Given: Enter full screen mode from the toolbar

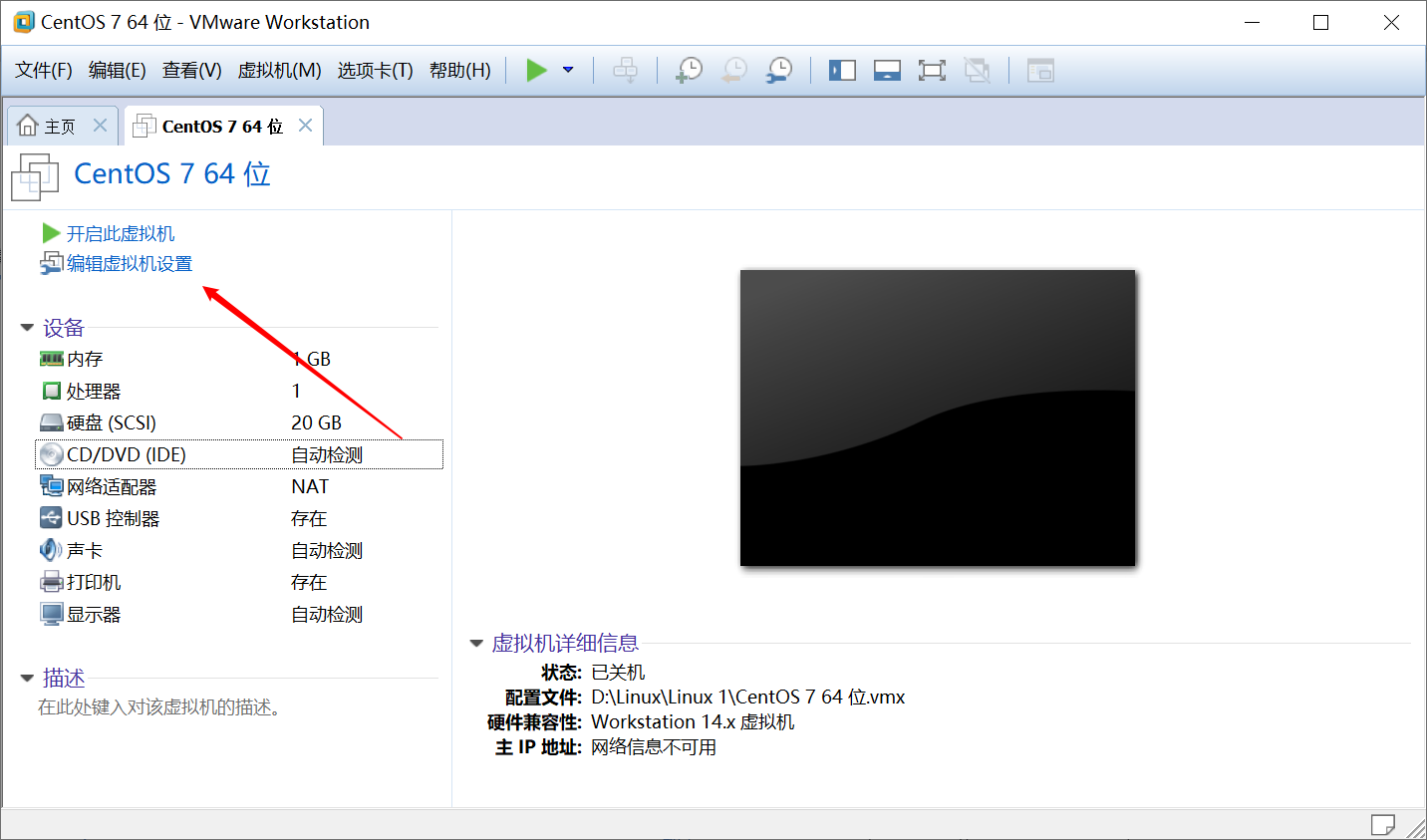Looking at the screenshot, I should click(932, 70).
